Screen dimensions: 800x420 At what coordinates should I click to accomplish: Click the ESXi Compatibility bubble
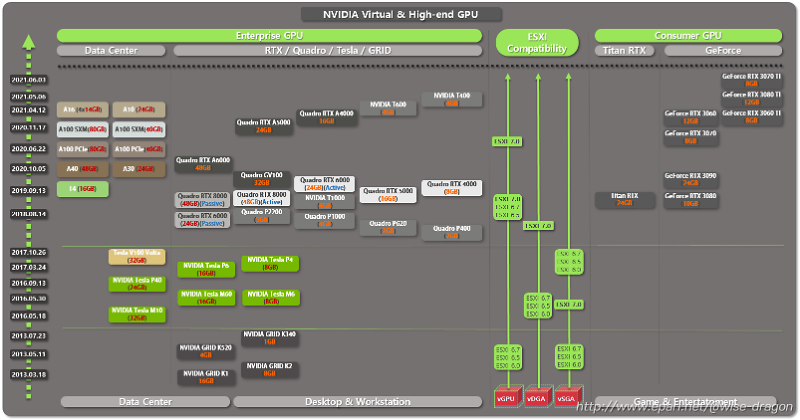coord(537,43)
